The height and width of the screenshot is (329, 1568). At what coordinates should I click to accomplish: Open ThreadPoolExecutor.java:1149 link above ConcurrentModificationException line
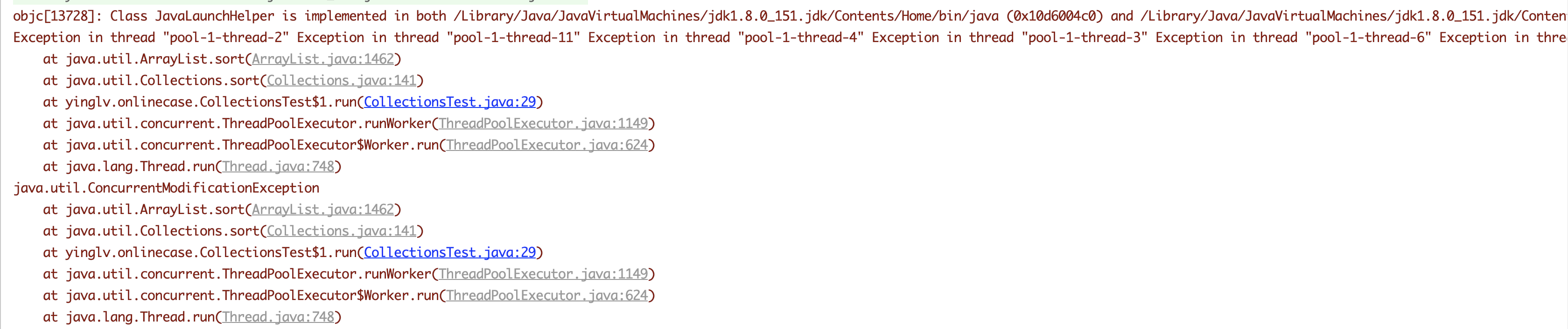[543, 124]
